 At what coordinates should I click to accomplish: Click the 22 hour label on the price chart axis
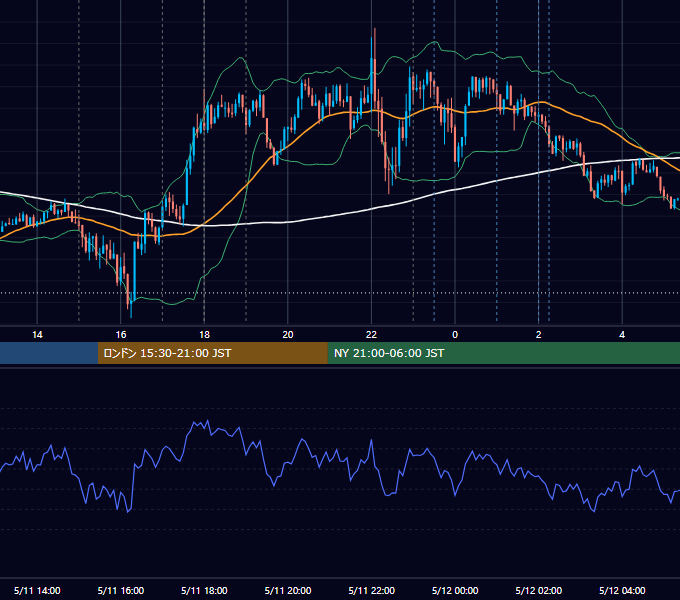pyautogui.click(x=371, y=335)
